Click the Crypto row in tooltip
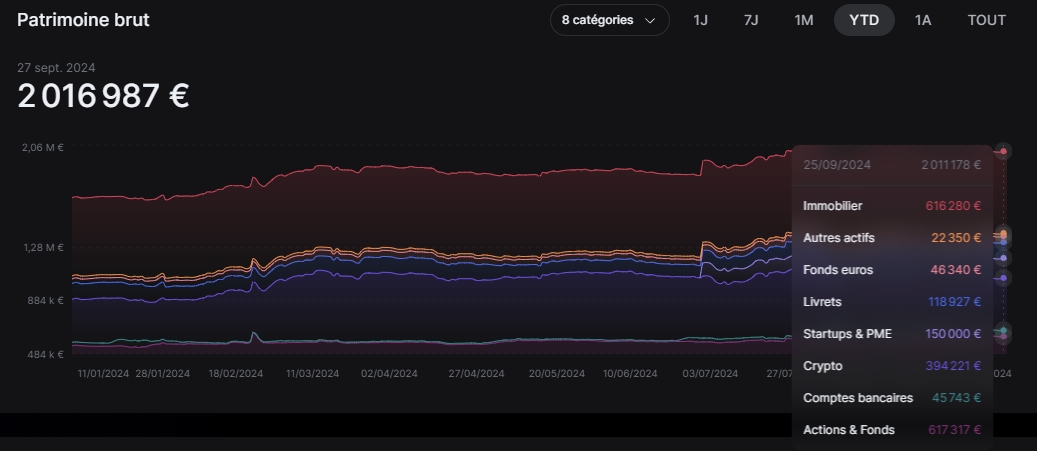The image size is (1037, 451). coord(892,366)
